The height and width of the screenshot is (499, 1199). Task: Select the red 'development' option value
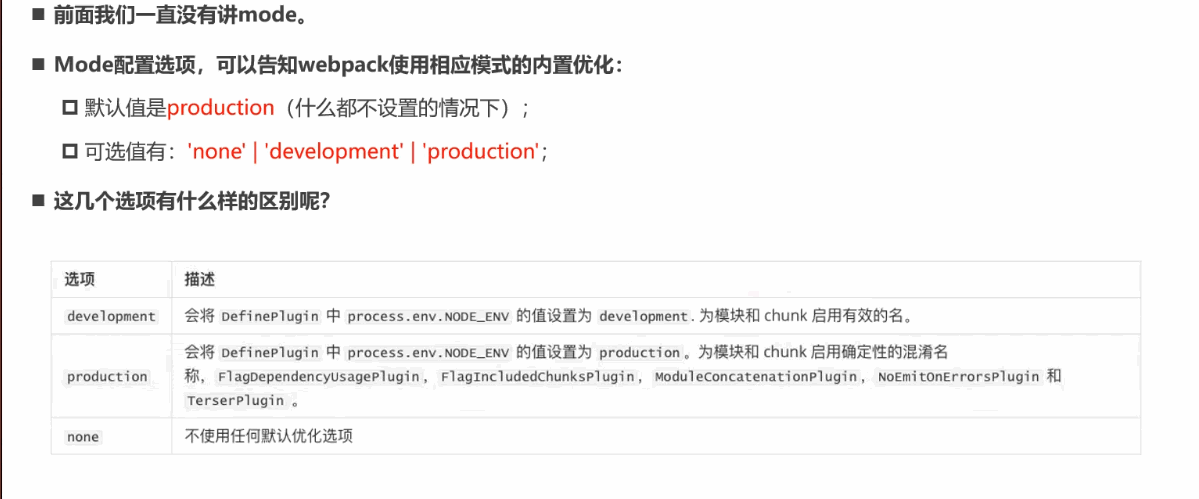coord(333,152)
